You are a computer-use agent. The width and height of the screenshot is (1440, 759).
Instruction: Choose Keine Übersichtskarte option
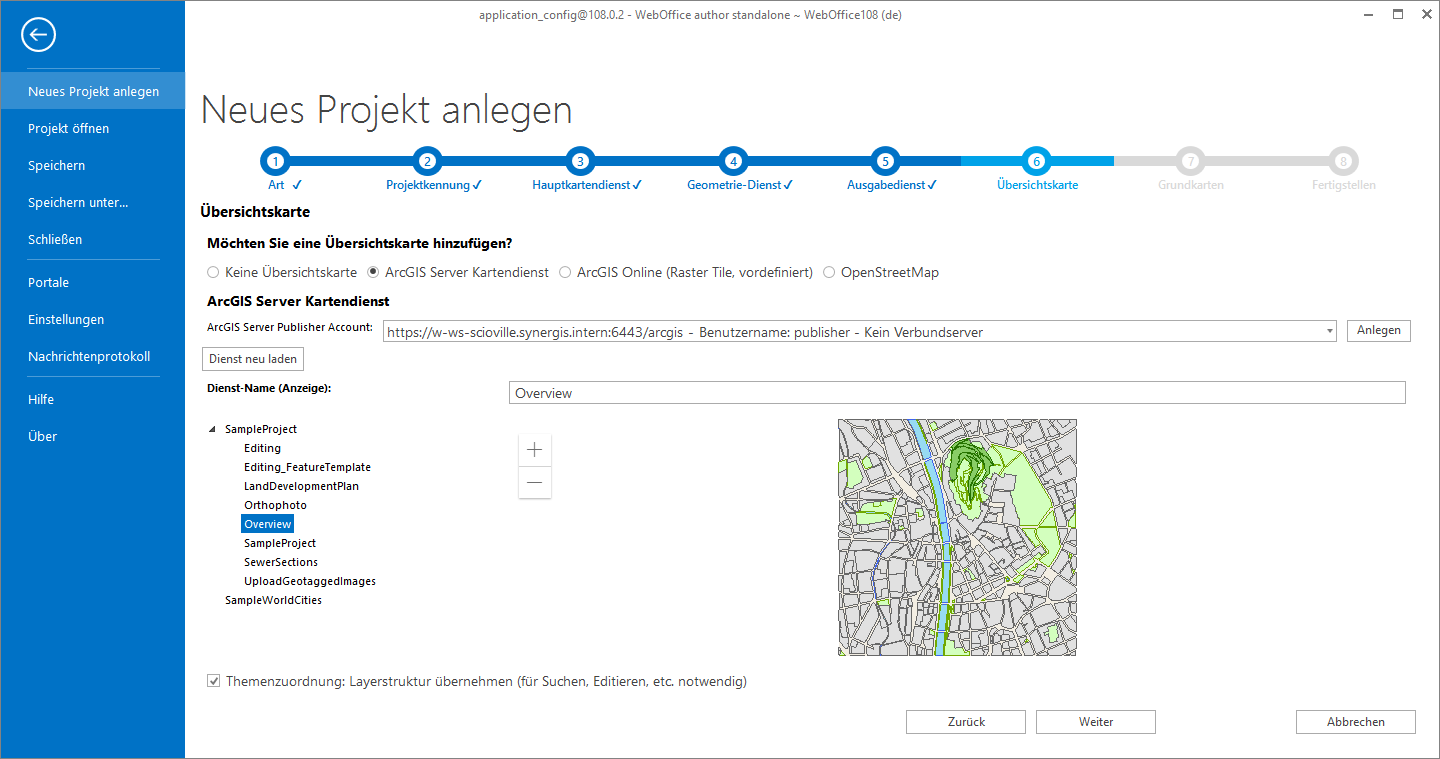212,271
